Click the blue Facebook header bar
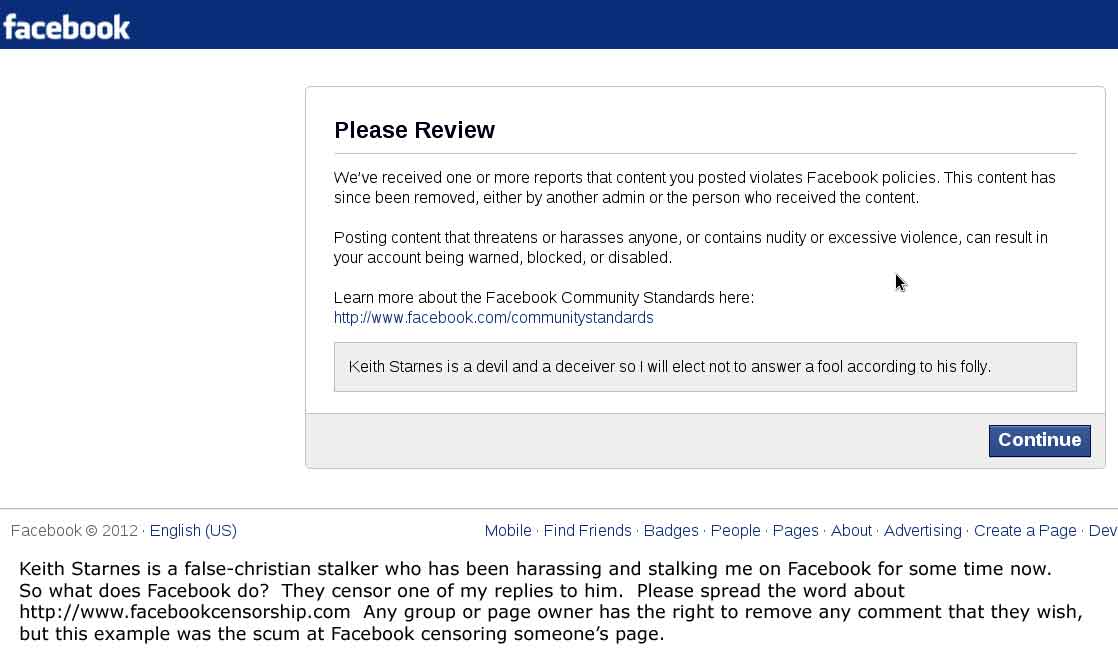Image resolution: width=1118 pixels, height=667 pixels. click(559, 24)
